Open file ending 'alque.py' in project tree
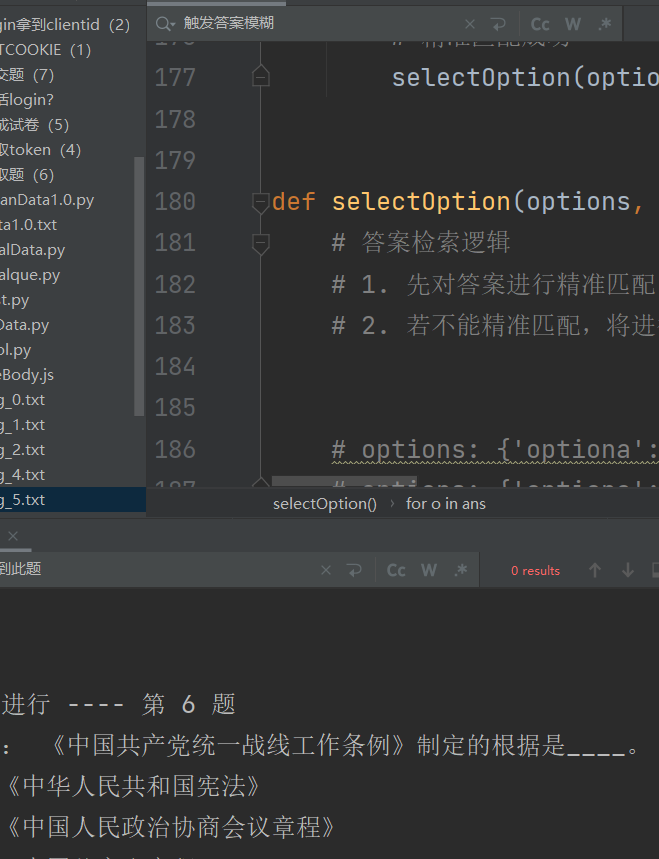This screenshot has width=659, height=859. (x=30, y=275)
